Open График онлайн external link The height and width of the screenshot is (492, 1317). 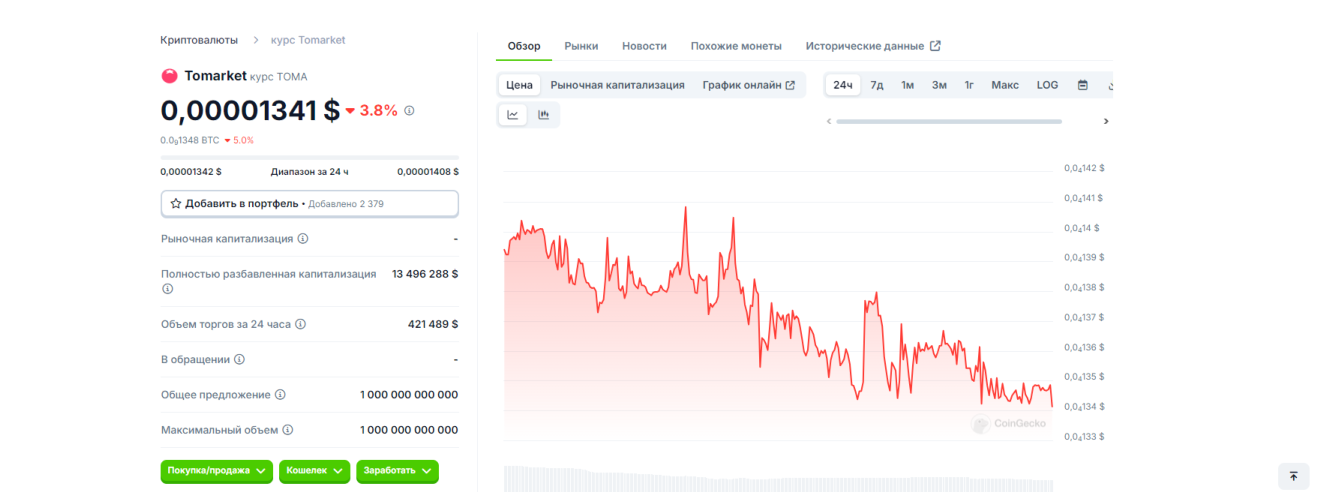(749, 85)
